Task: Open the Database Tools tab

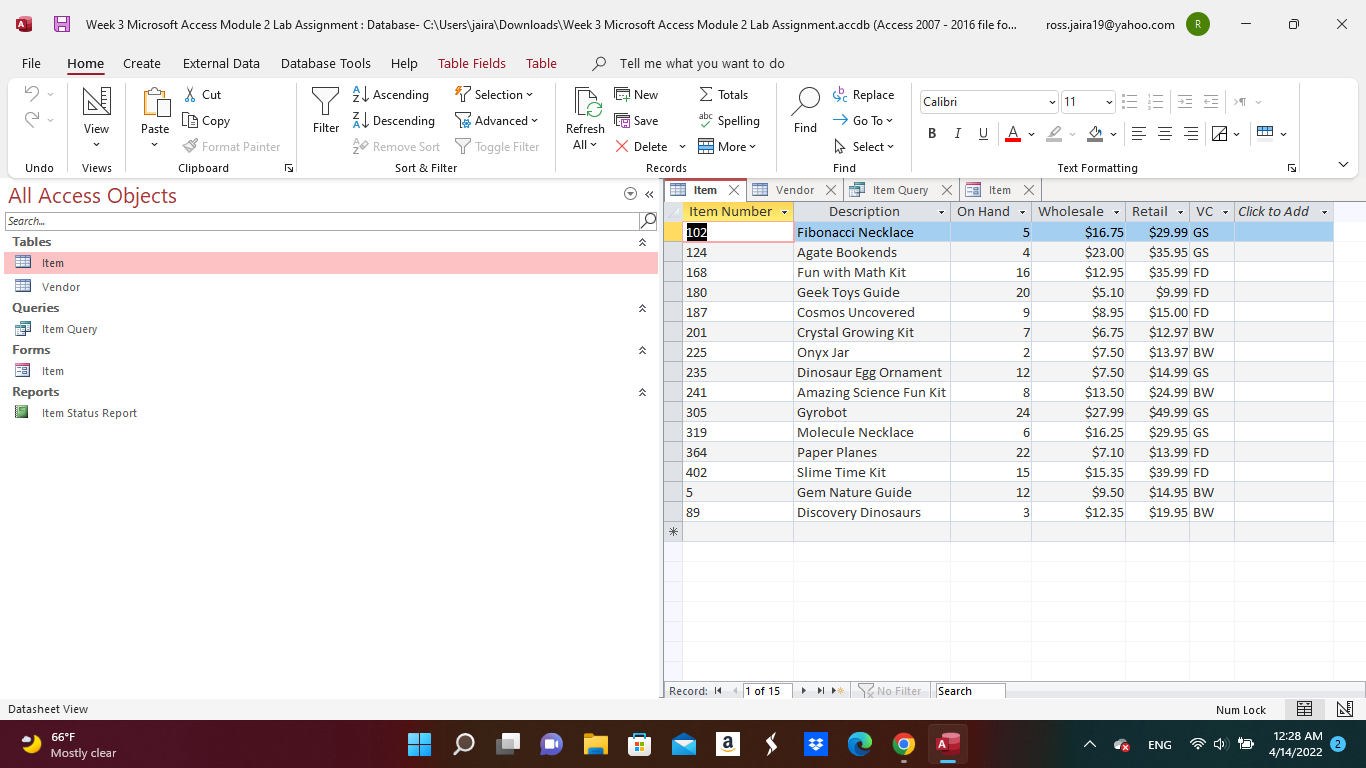Action: click(x=326, y=63)
